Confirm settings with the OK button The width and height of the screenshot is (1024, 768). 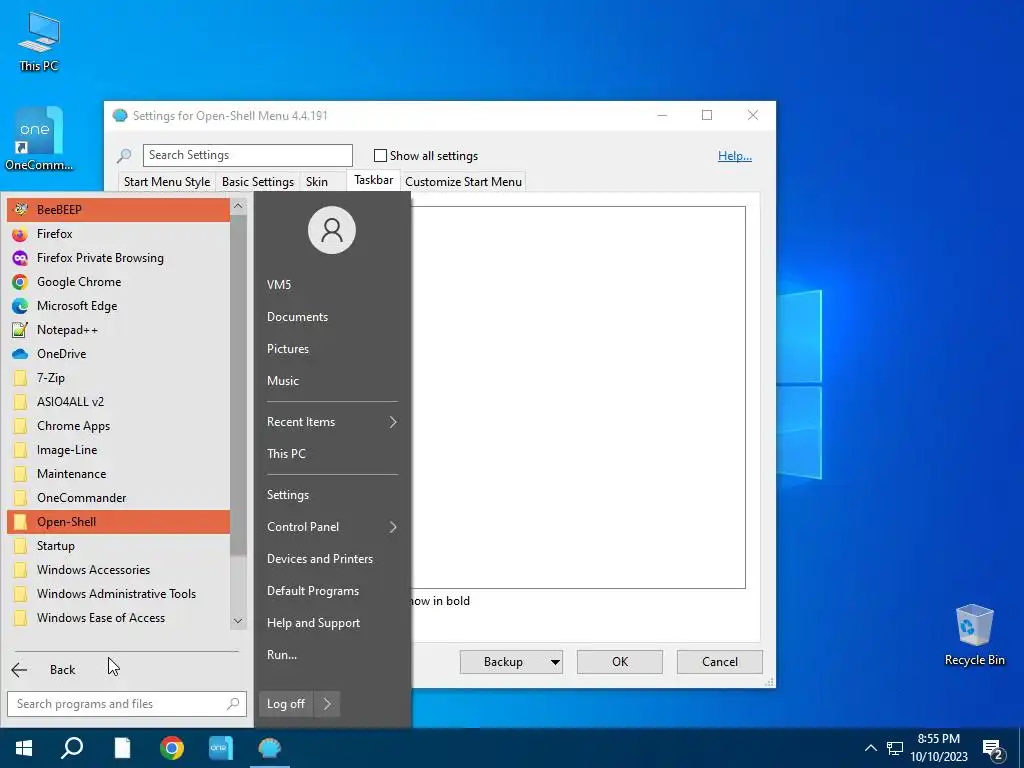pos(620,662)
